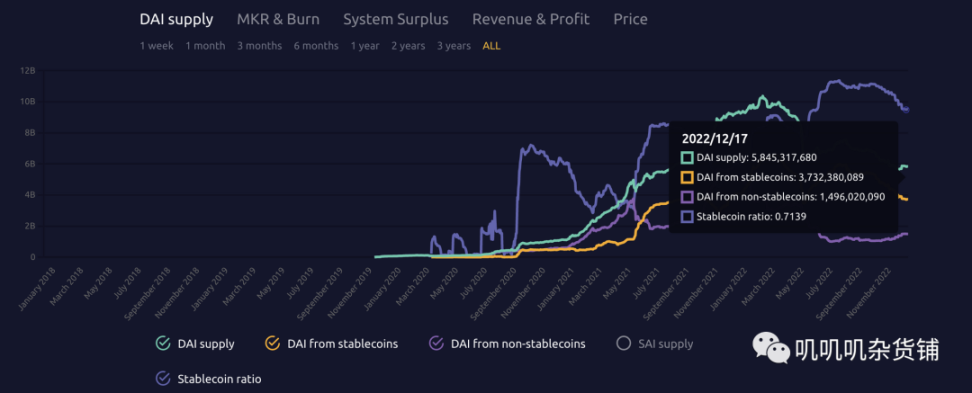Select the 2 years range
972x393 pixels.
click(x=408, y=46)
